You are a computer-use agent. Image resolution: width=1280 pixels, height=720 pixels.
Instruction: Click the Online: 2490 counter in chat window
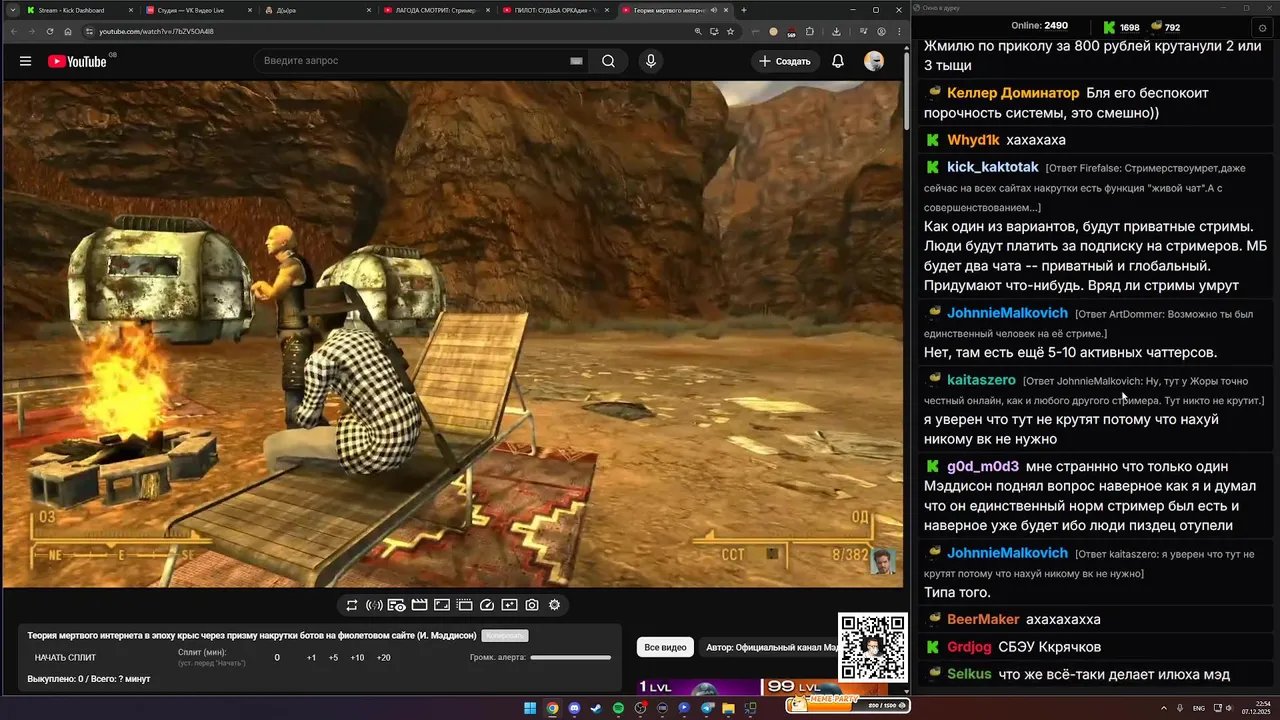pos(1039,26)
